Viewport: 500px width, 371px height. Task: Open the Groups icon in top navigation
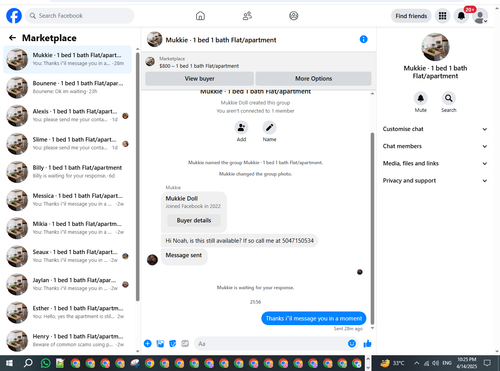[x=294, y=16]
